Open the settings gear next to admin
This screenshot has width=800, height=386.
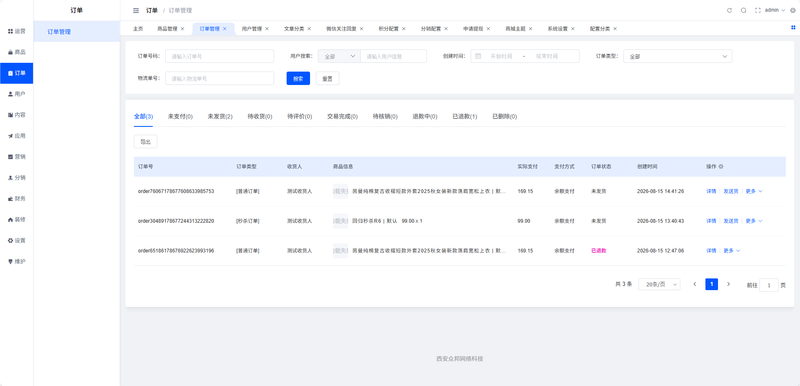pos(792,10)
